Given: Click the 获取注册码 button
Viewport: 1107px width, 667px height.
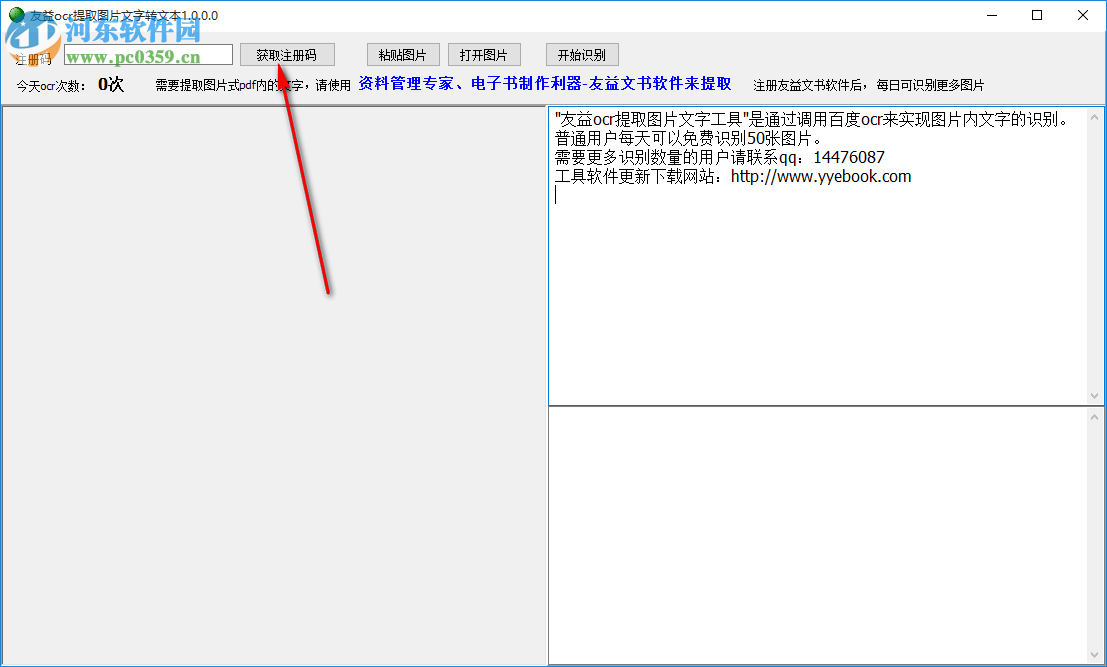Looking at the screenshot, I should pos(287,54).
